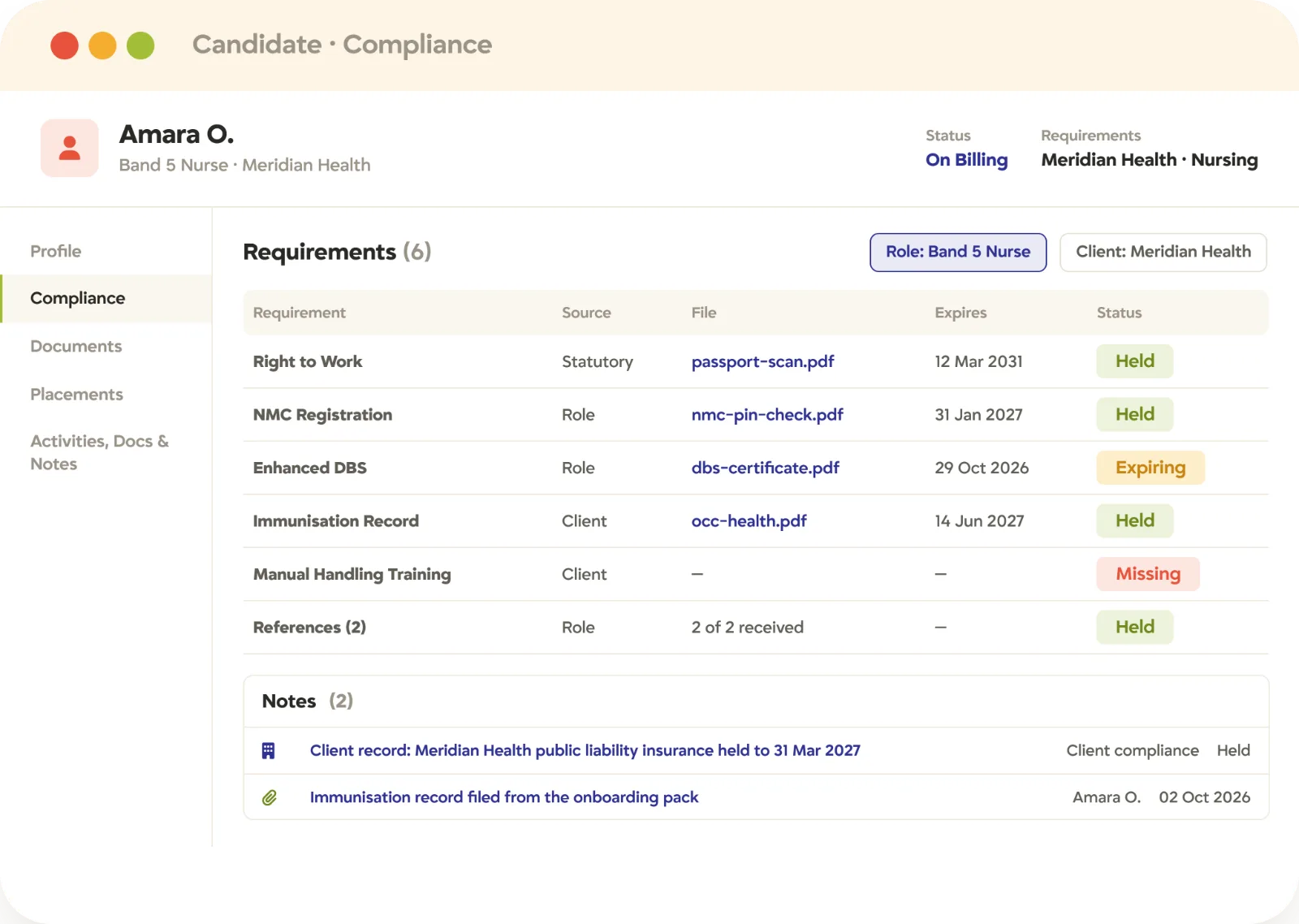The width and height of the screenshot is (1299, 924).
Task: Click the green maximize window dot
Action: coord(140,45)
